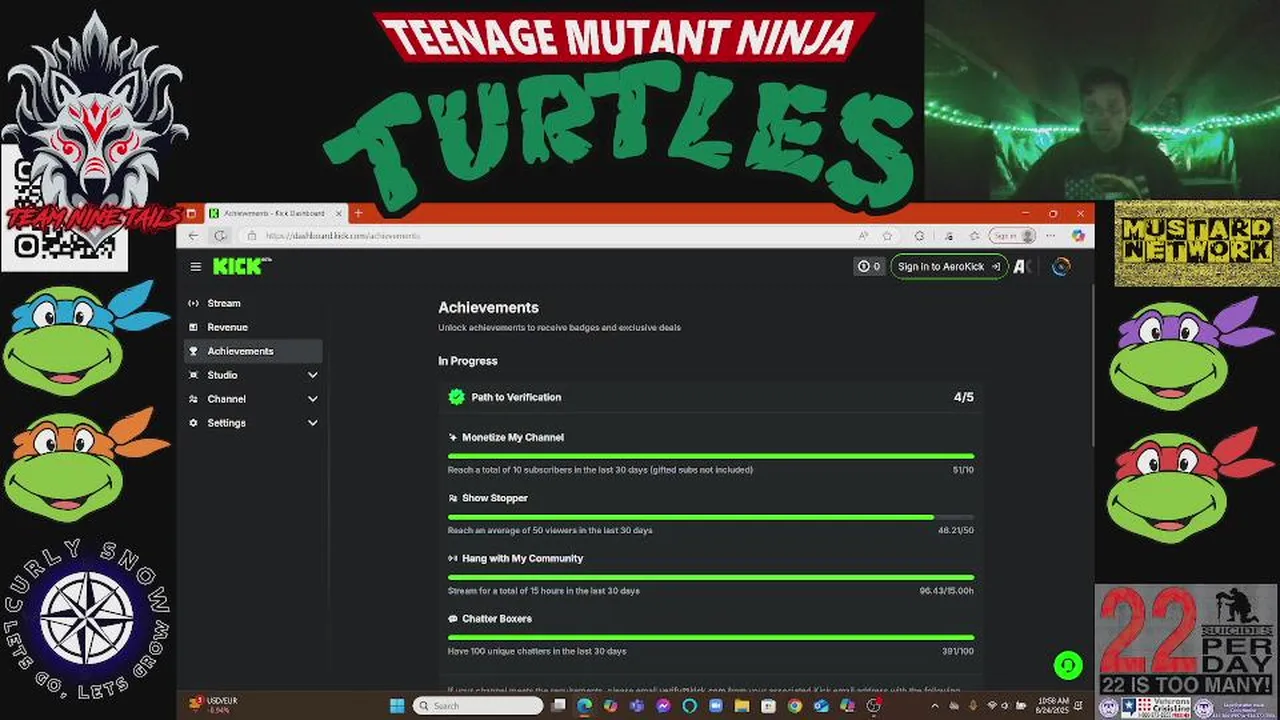Open the Edge Collections icon
Screen dimensions: 1280x720
click(x=975, y=236)
